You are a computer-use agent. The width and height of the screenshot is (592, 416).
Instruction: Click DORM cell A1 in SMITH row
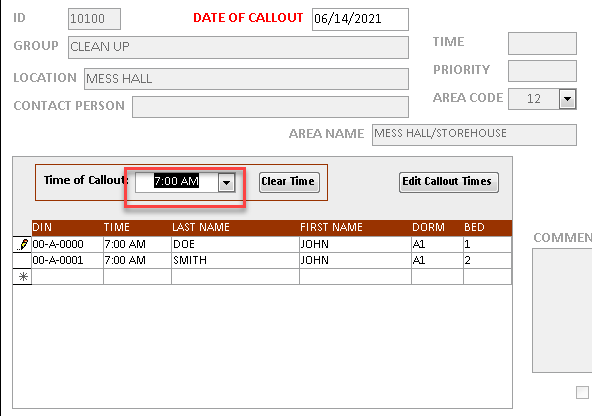(437, 260)
